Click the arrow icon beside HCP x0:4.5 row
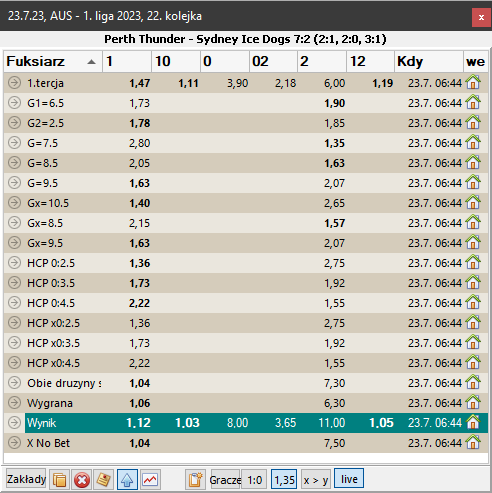492x493 pixels. point(14,362)
